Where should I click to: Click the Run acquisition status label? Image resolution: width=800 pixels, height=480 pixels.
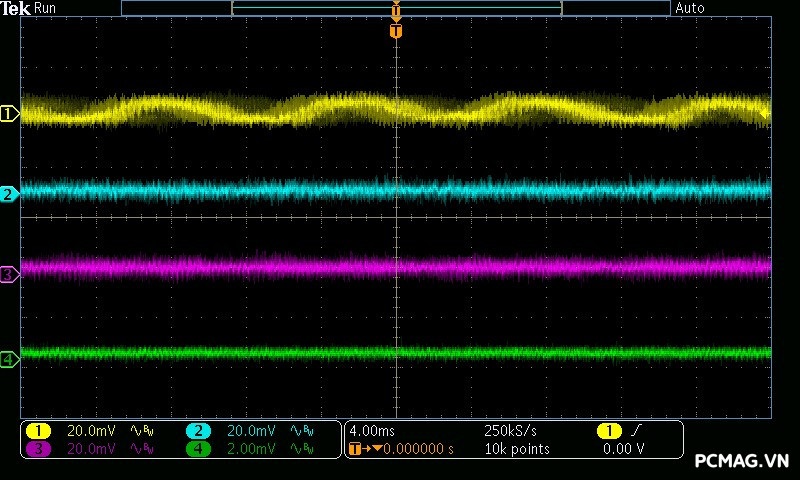pos(46,8)
